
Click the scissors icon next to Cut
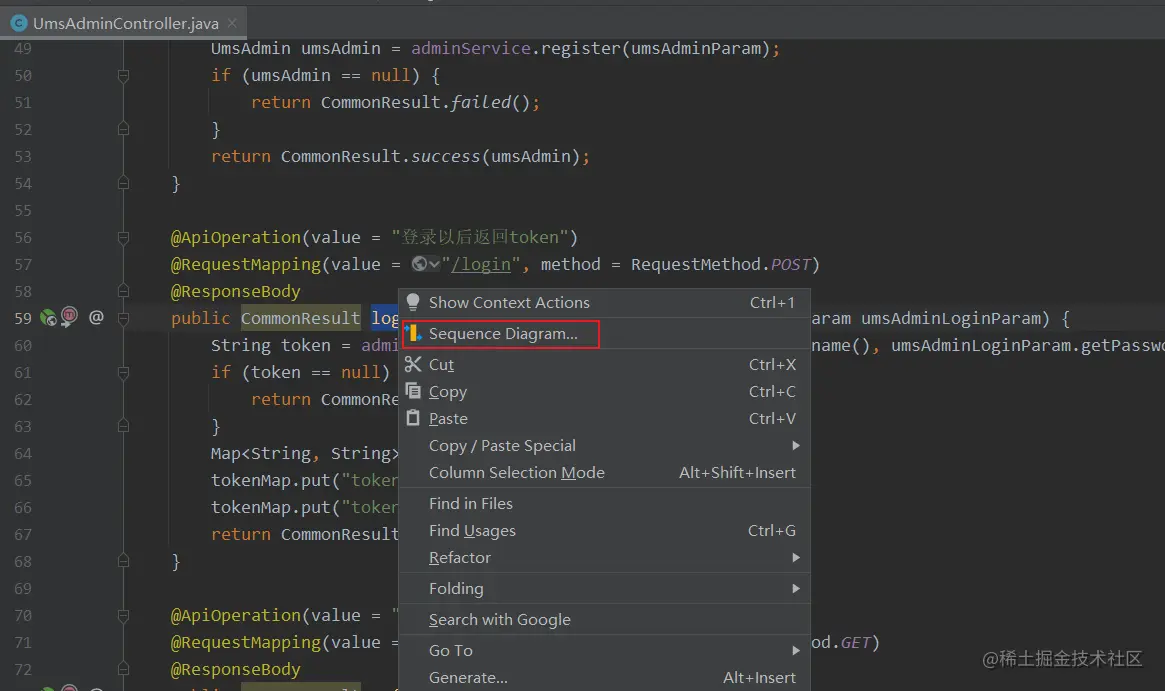pos(413,364)
